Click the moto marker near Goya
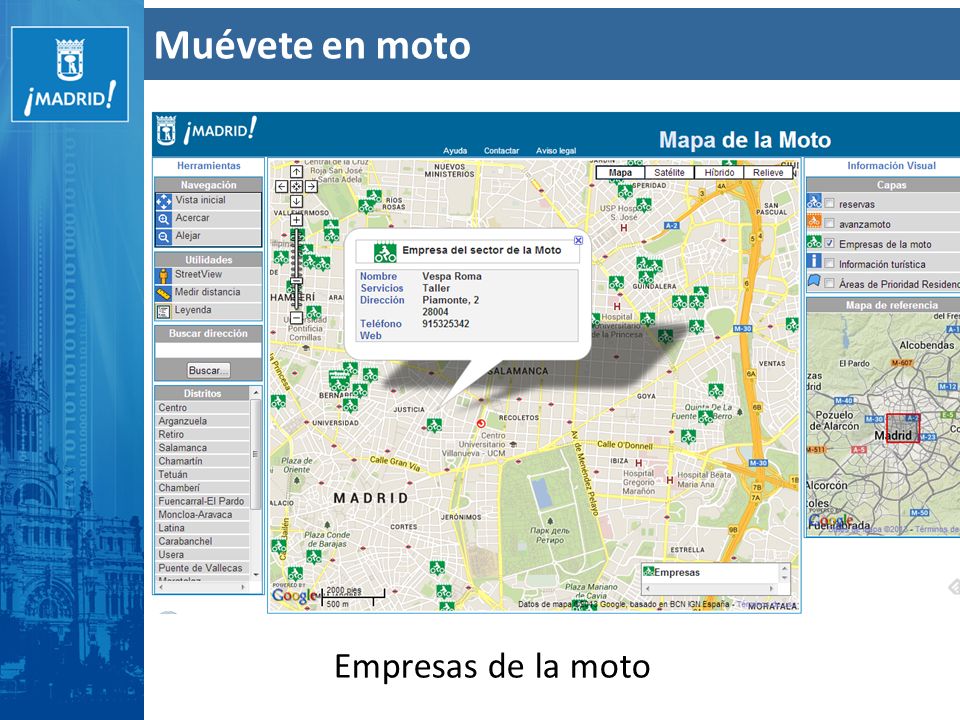The height and width of the screenshot is (720, 960). 716,390
